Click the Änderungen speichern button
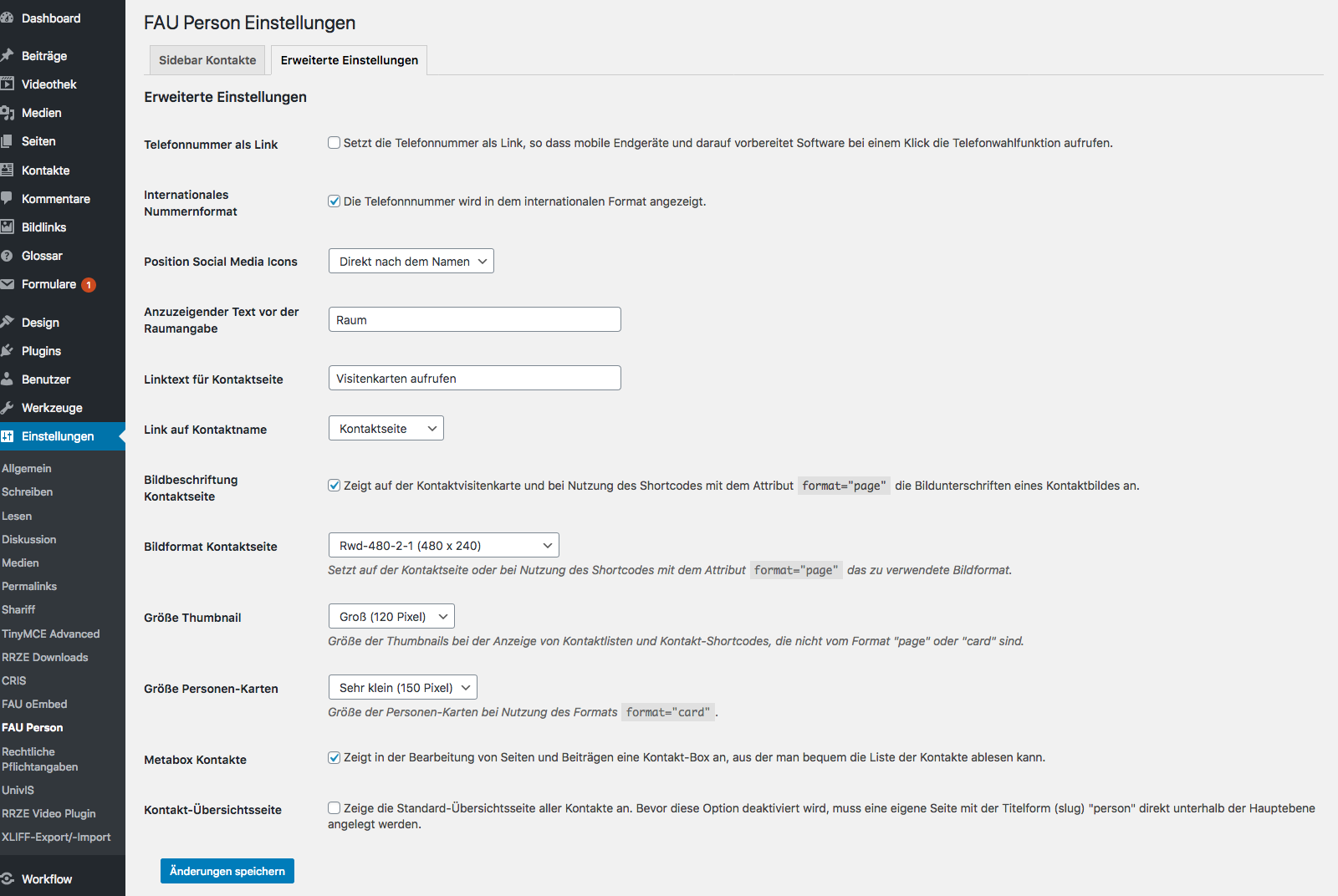Viewport: 1338px width, 896px height. (227, 871)
